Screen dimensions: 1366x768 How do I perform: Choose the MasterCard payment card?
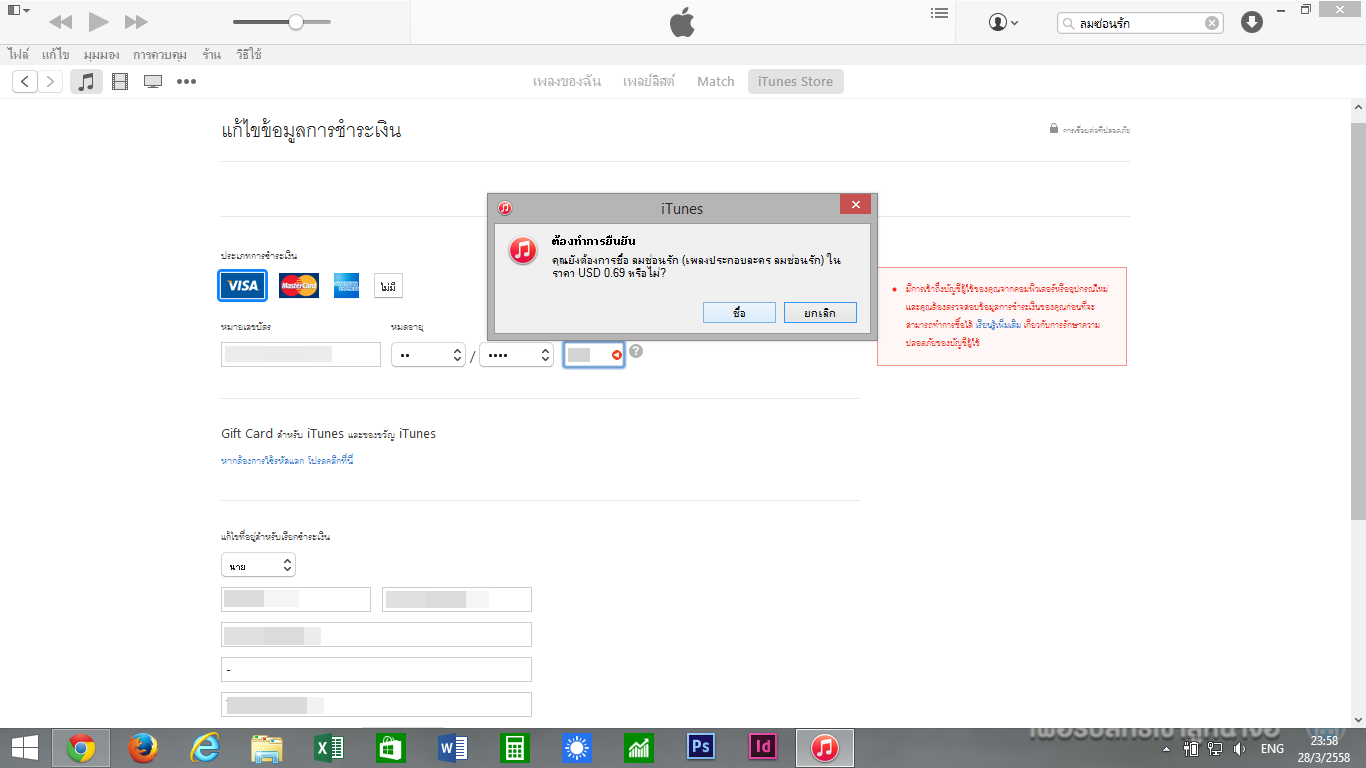click(x=298, y=286)
